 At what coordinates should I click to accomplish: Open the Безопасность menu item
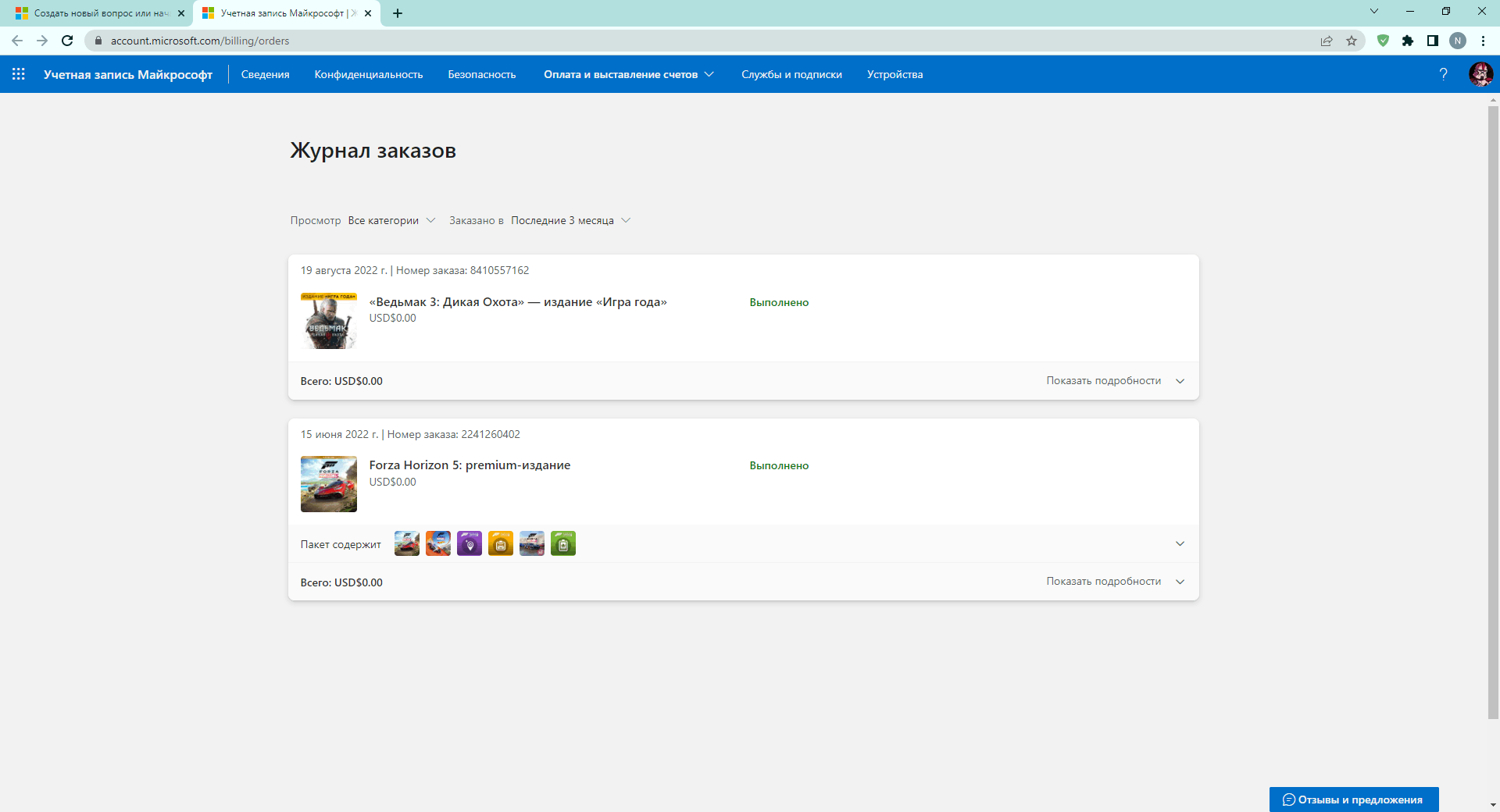(482, 74)
